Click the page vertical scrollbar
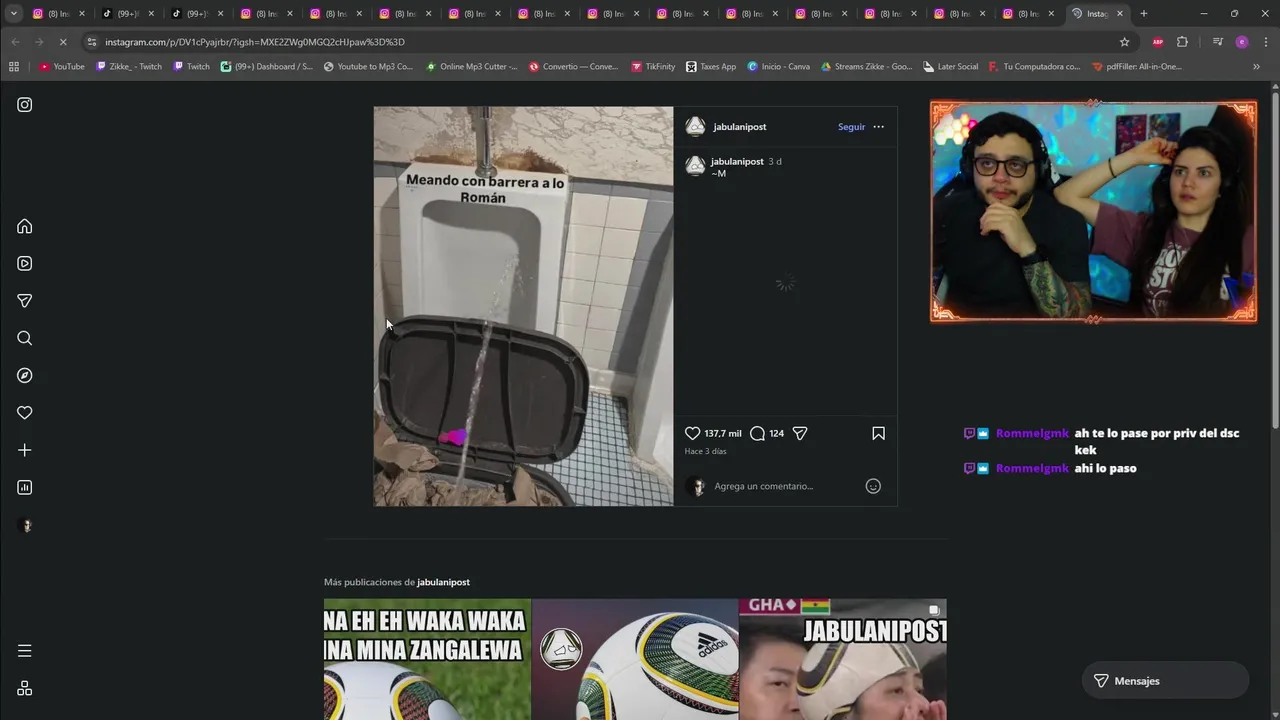 coord(1274,260)
